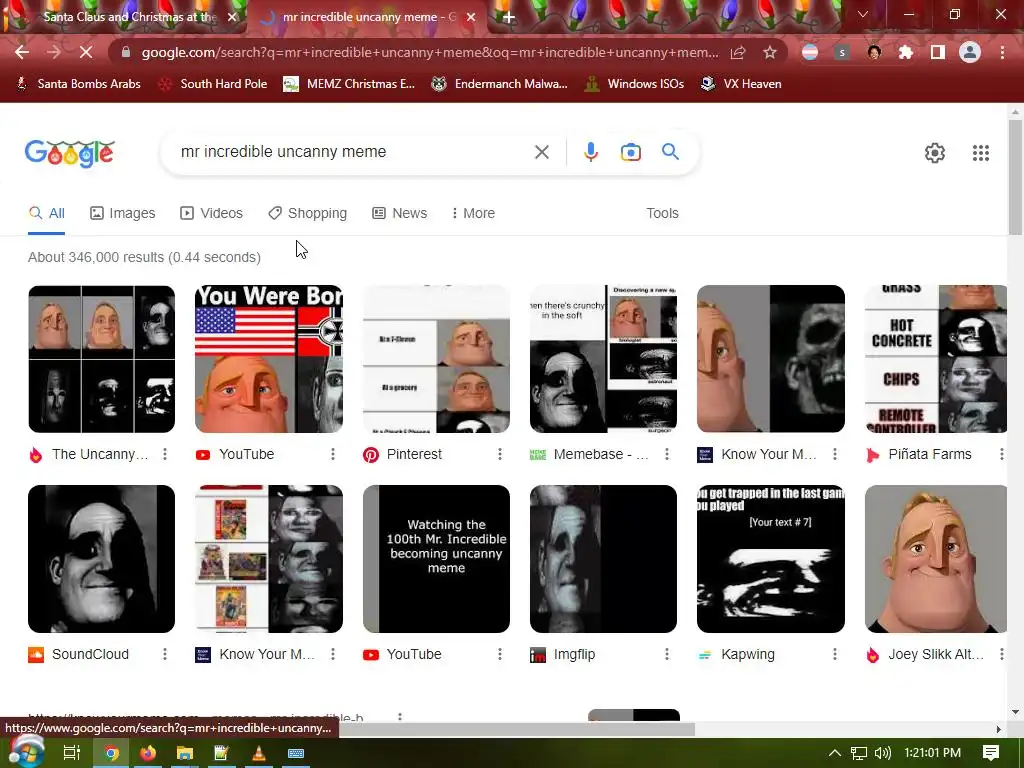Screen dimensions: 1024x768
Task: Open the volume control in system tray
Action: [x=882, y=753]
